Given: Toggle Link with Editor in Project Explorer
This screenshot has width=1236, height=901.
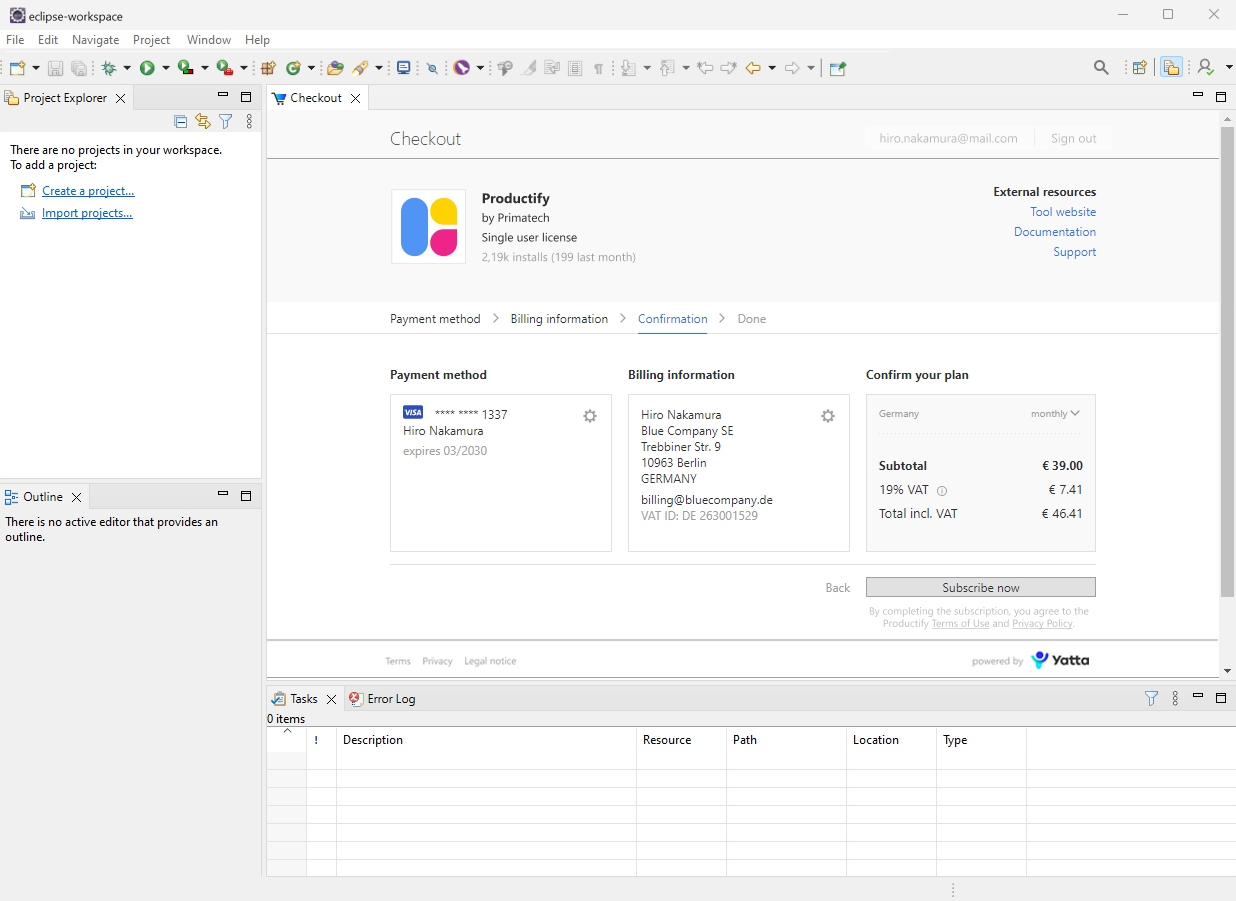Looking at the screenshot, I should pos(203,122).
